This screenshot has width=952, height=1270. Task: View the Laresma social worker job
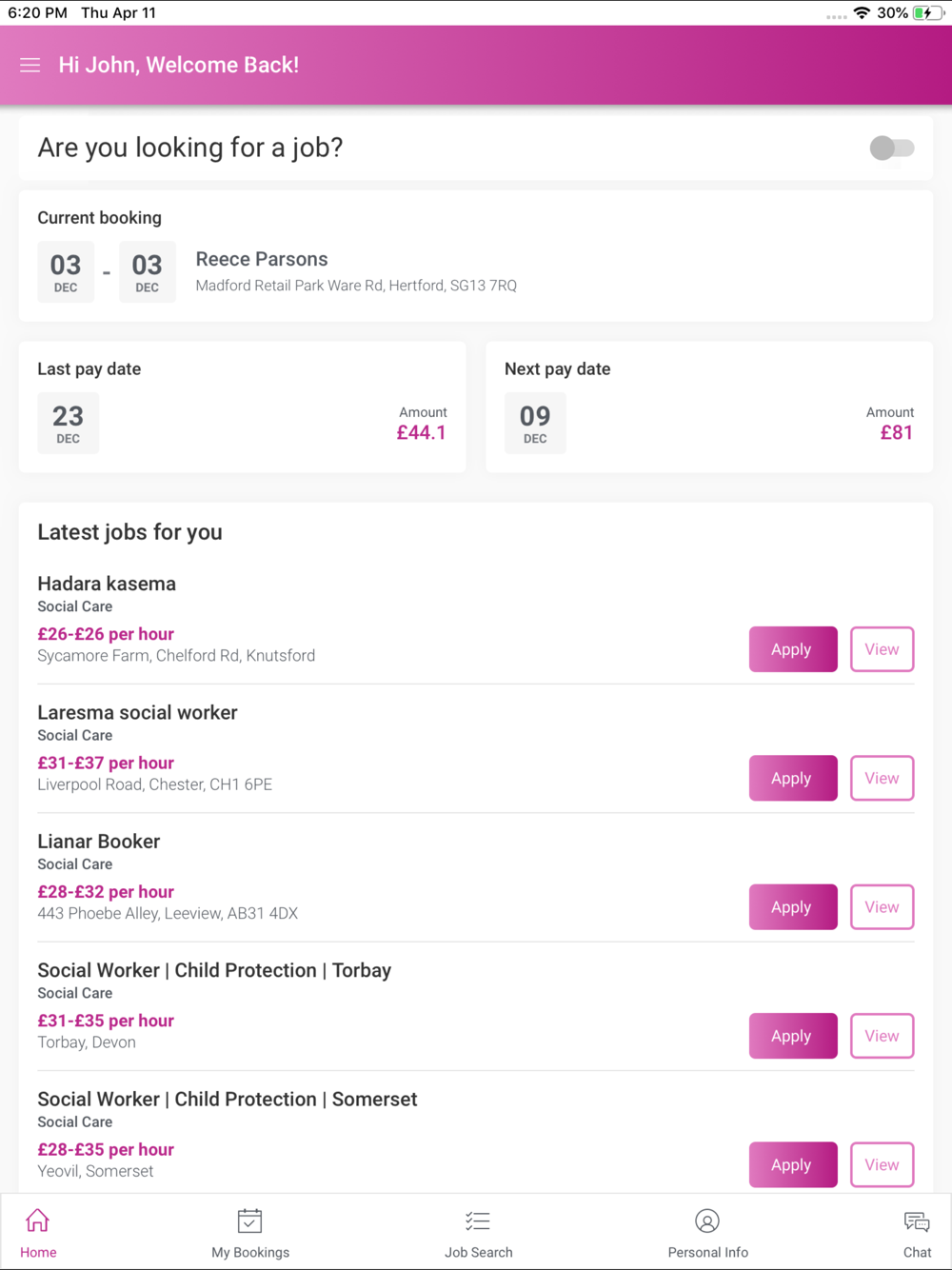coord(882,778)
